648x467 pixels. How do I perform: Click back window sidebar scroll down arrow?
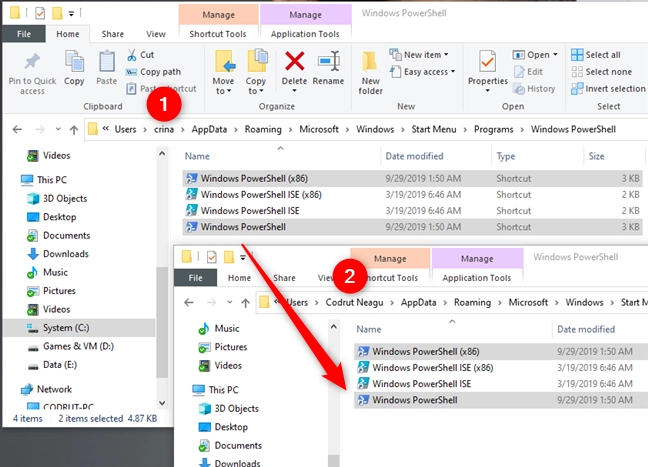click(x=162, y=403)
